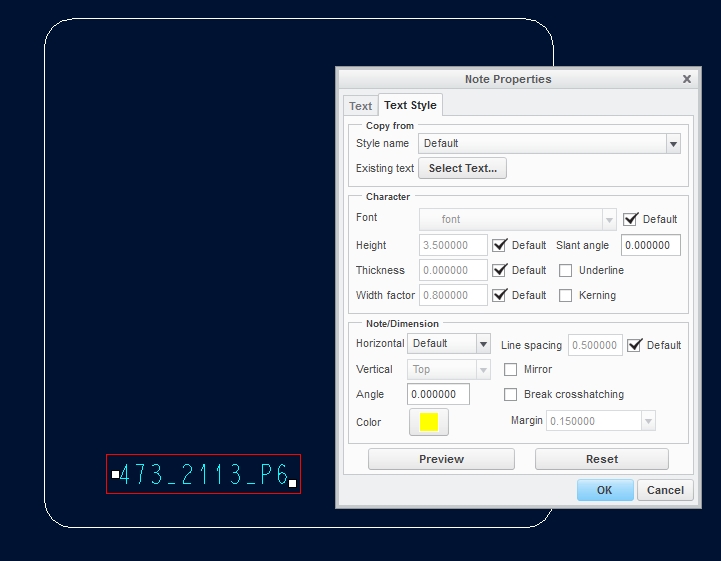721x561 pixels.
Task: Toggle the Width factor Default checkbox
Action: click(499, 295)
